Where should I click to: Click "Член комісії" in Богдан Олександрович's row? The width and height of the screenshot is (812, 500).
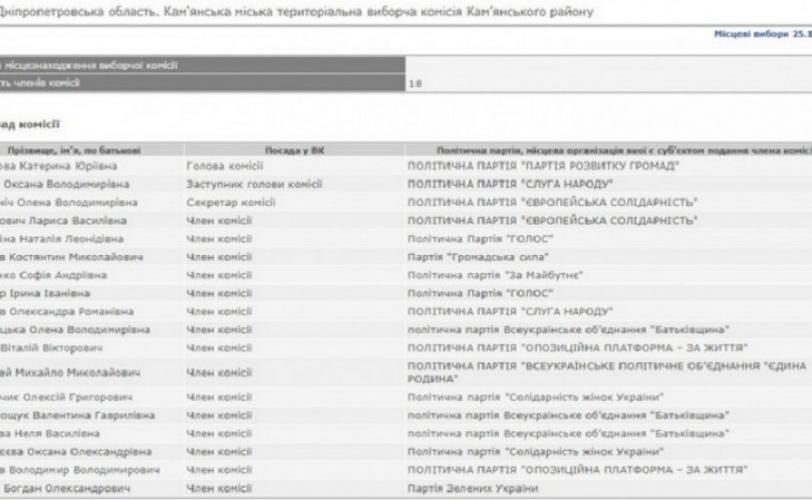219,489
